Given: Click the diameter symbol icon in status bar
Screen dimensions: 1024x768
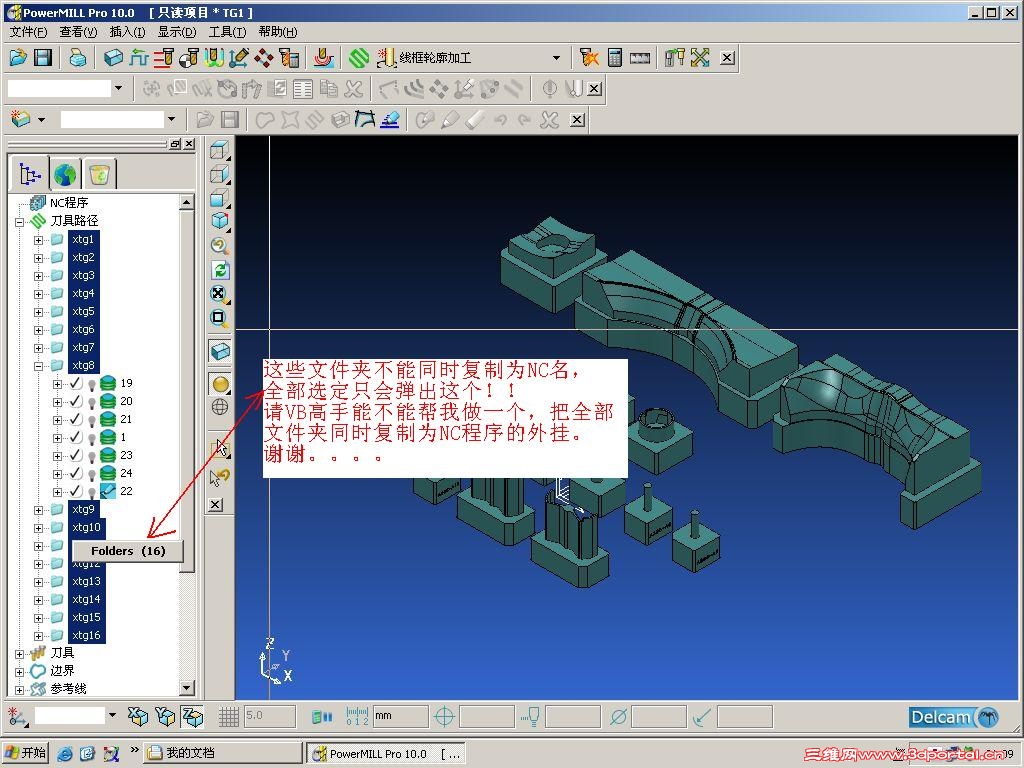Looking at the screenshot, I should pyautogui.click(x=618, y=717).
